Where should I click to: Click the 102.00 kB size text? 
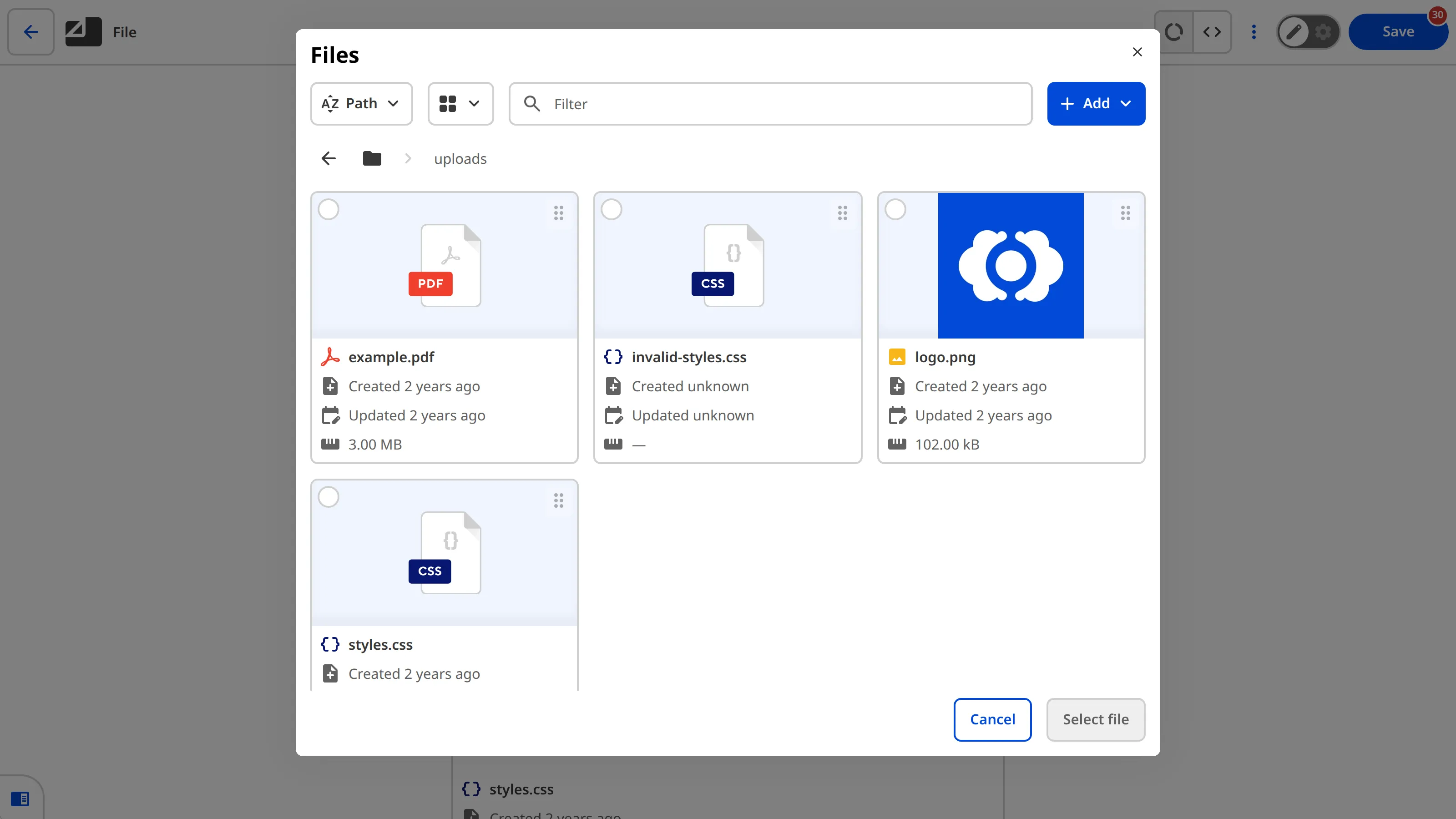pyautogui.click(x=947, y=445)
